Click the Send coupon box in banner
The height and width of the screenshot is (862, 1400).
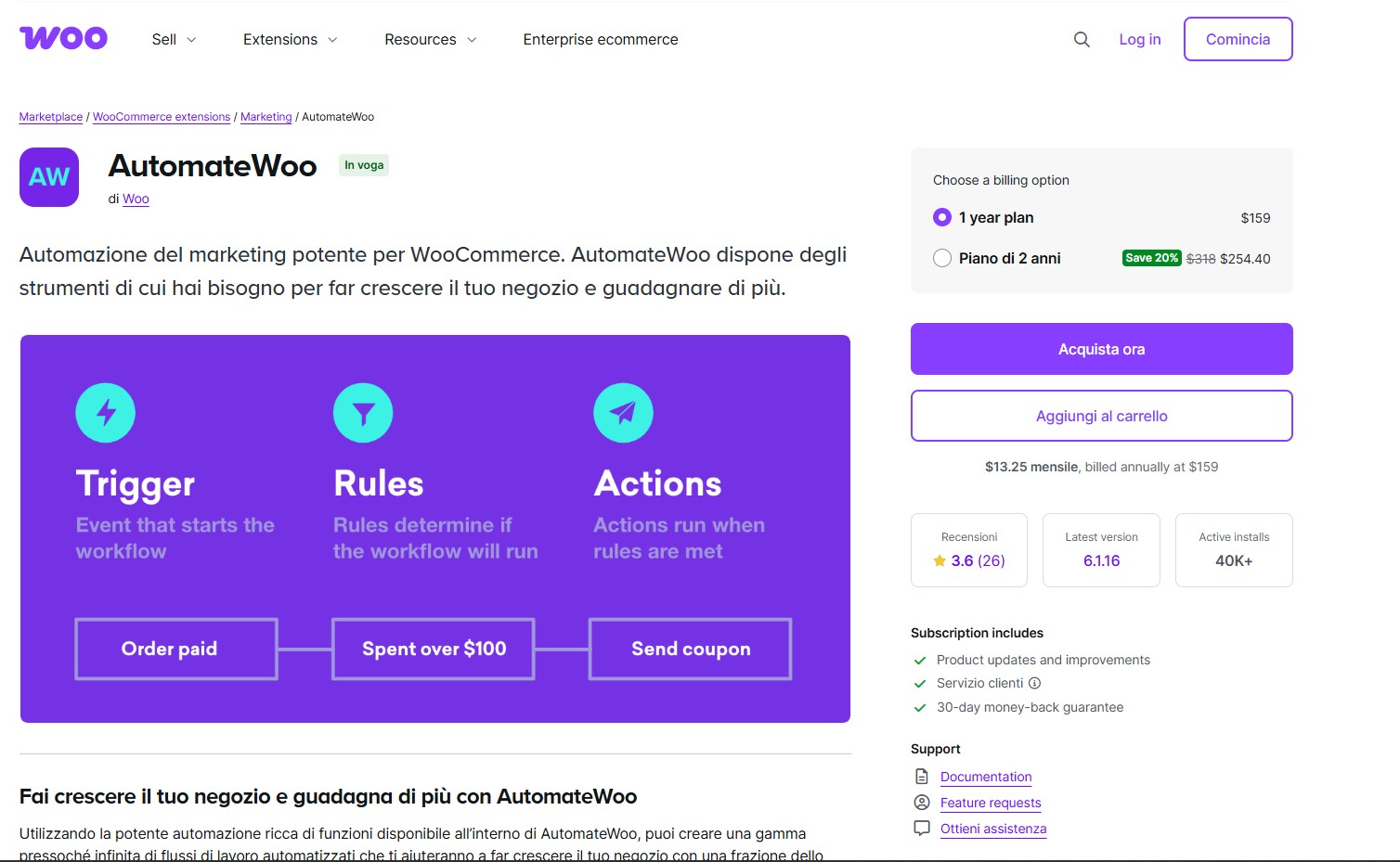coord(691,649)
